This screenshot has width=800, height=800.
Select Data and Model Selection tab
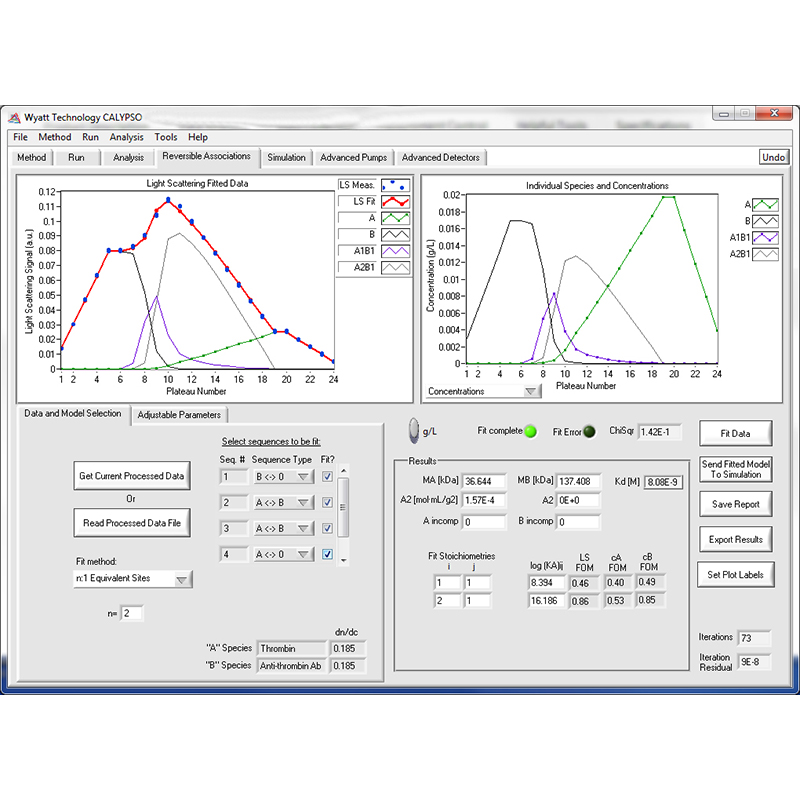point(73,413)
